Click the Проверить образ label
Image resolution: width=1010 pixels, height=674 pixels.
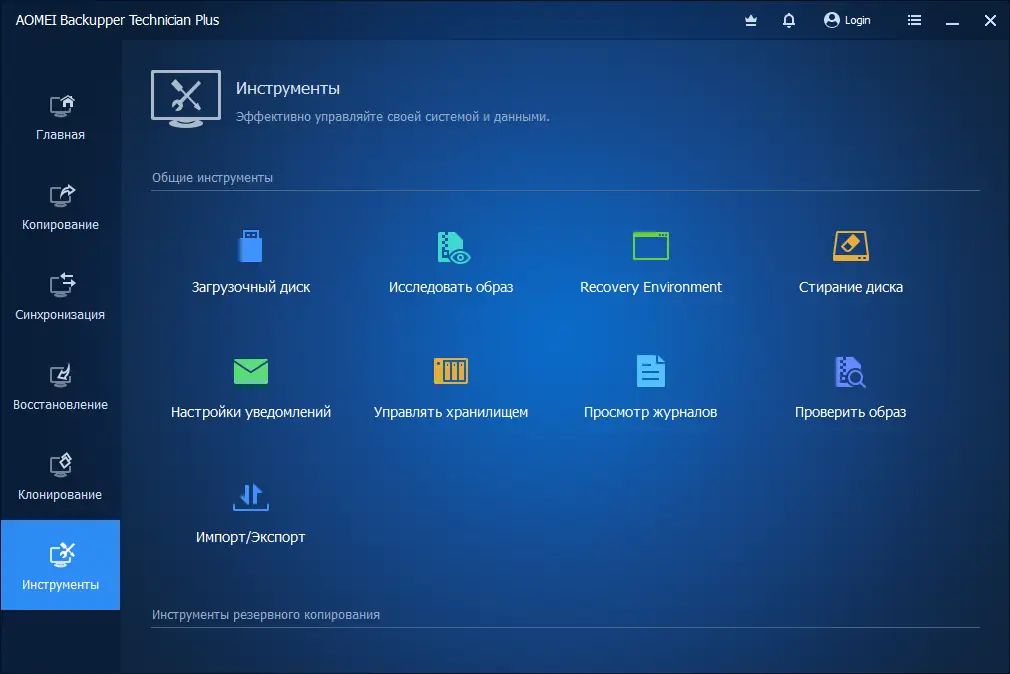pyautogui.click(x=850, y=412)
